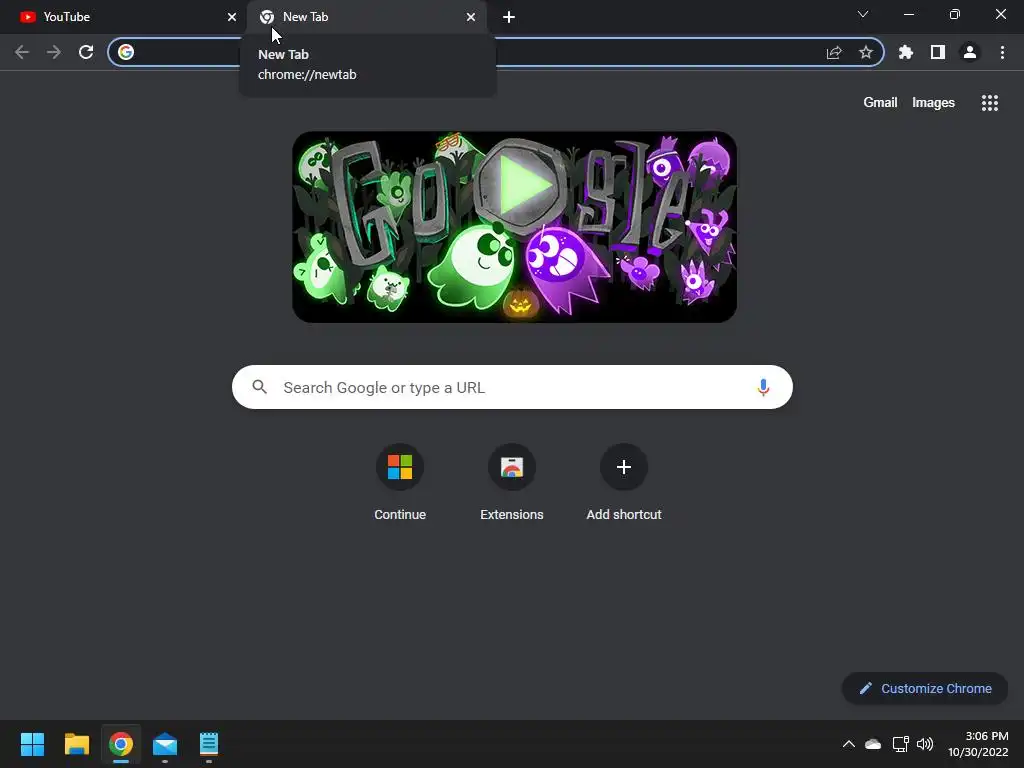Image resolution: width=1024 pixels, height=768 pixels.
Task: Open OneDrive cloud tray icon
Action: [x=873, y=744]
